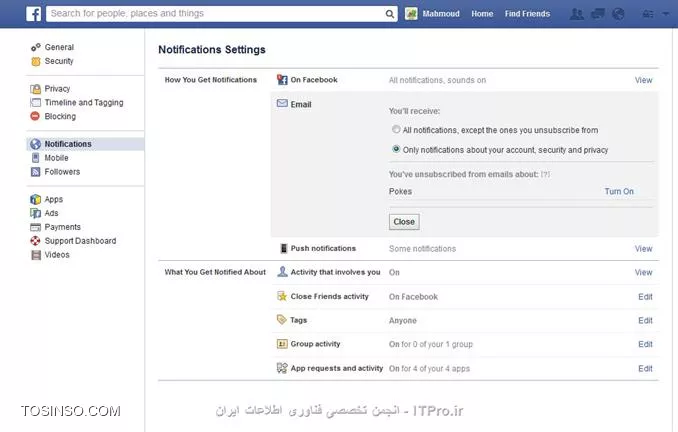This screenshot has height=432, width=678.
Task: Click the Email envelope icon
Action: click(x=282, y=103)
